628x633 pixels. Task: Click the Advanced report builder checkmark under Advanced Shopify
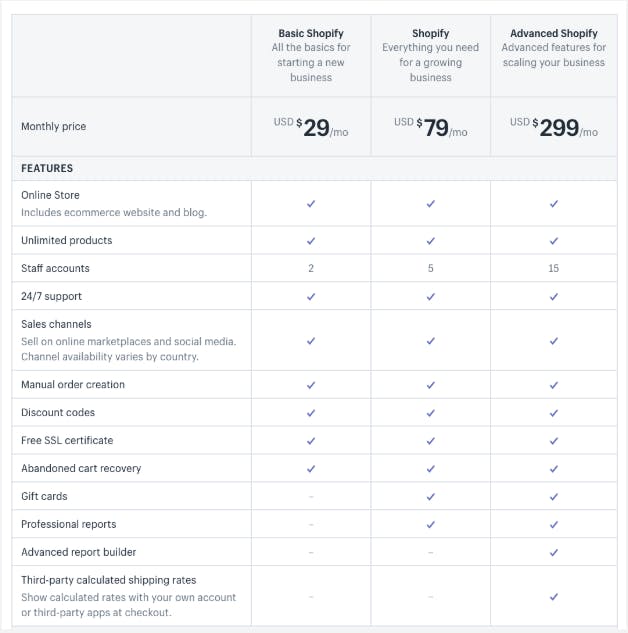pos(553,552)
